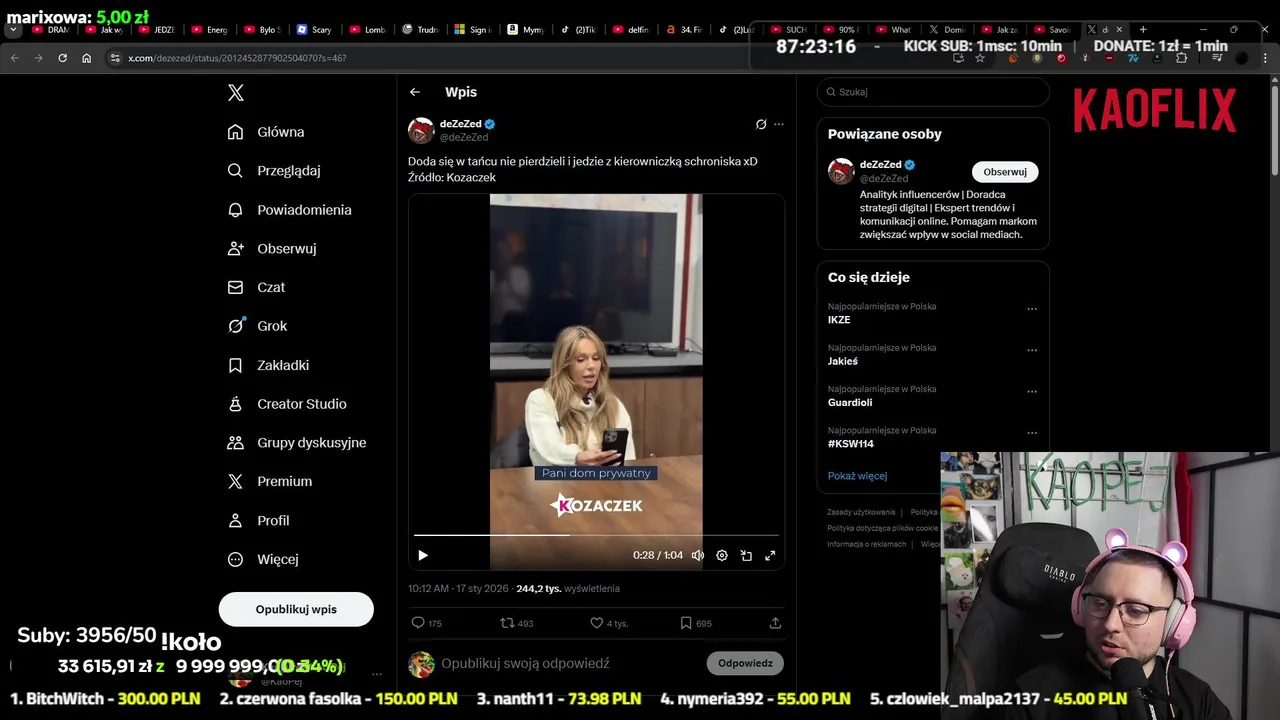This screenshot has width=1280, height=720.
Task: Open Premium page
Action: (270, 481)
